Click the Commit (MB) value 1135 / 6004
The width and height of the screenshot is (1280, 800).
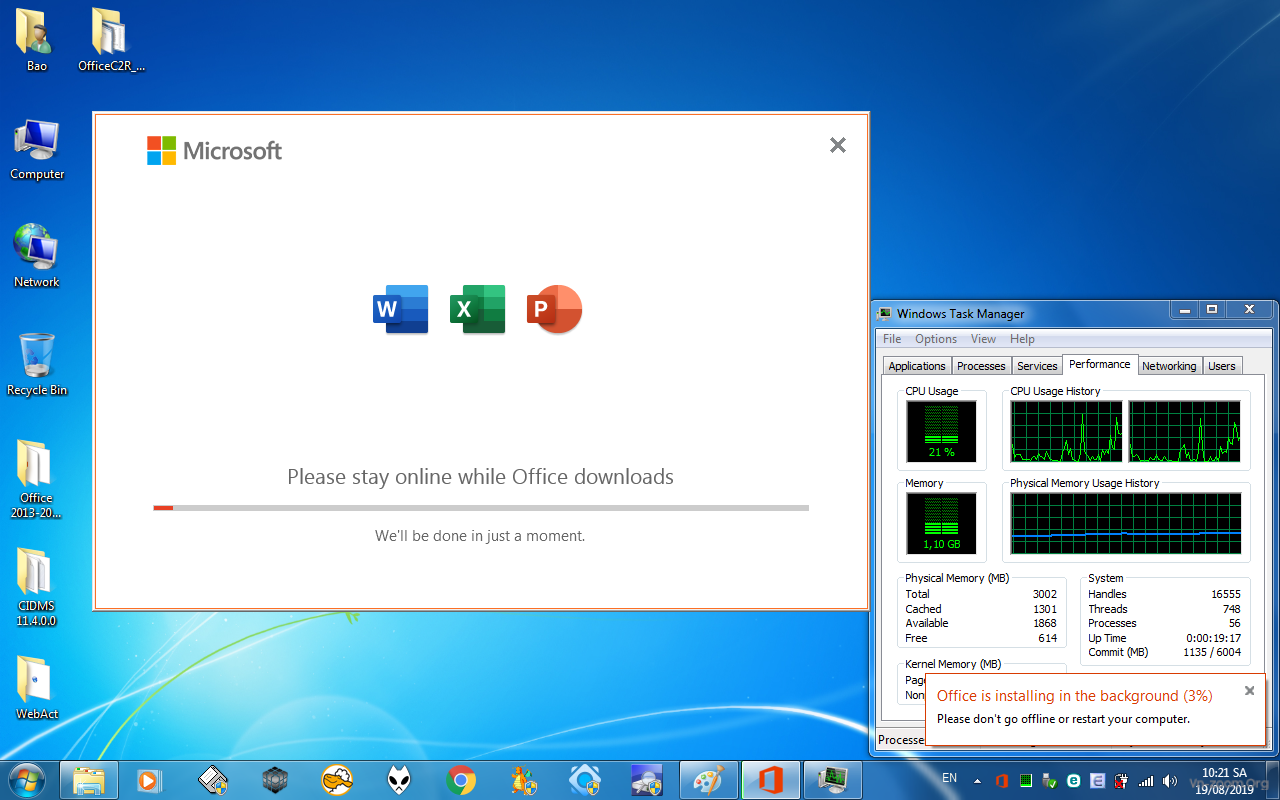(1212, 652)
